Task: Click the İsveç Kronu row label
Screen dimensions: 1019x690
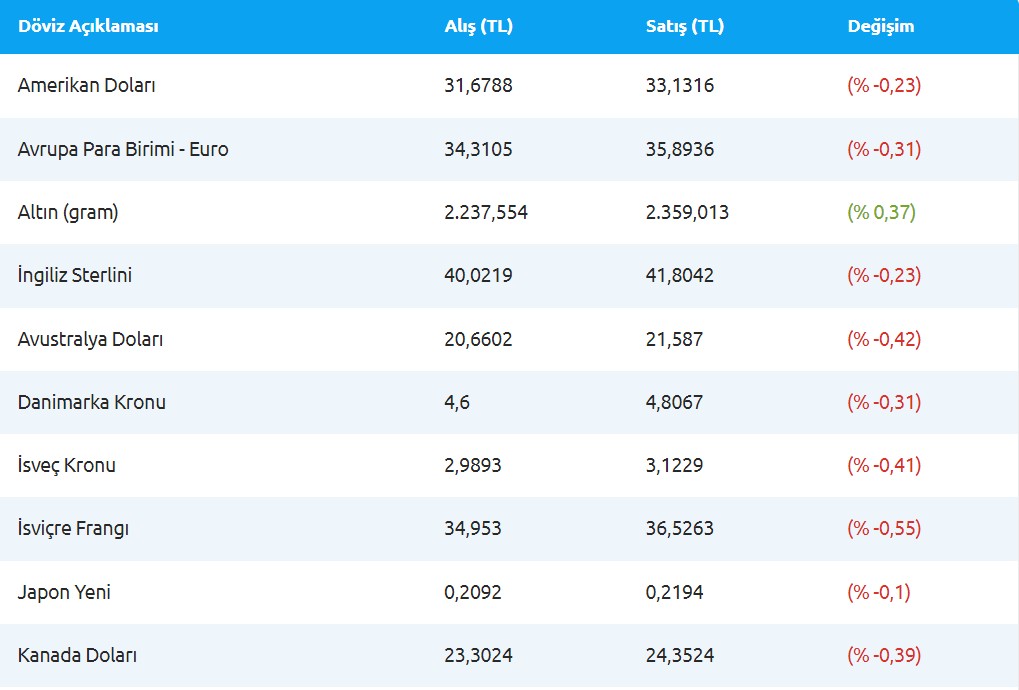Action: tap(67, 465)
